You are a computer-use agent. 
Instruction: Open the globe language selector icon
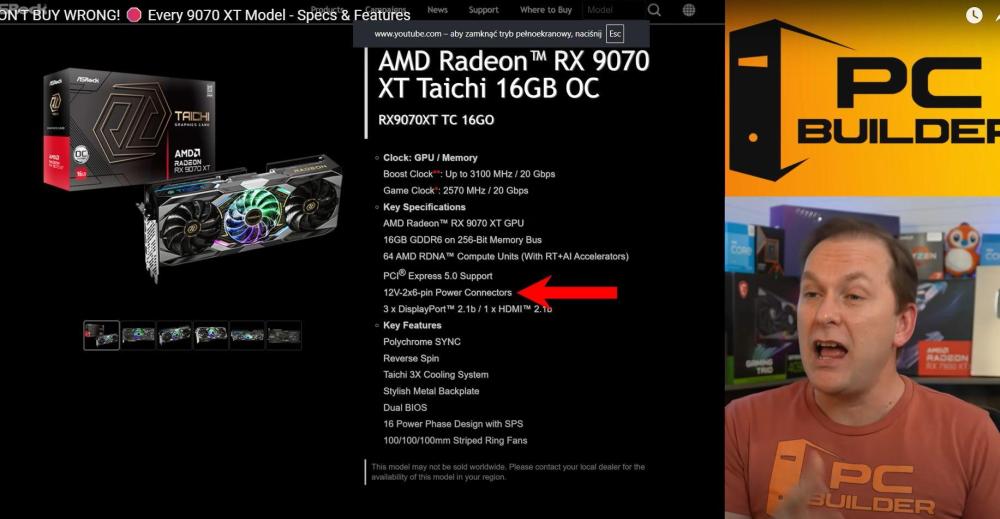pos(689,10)
